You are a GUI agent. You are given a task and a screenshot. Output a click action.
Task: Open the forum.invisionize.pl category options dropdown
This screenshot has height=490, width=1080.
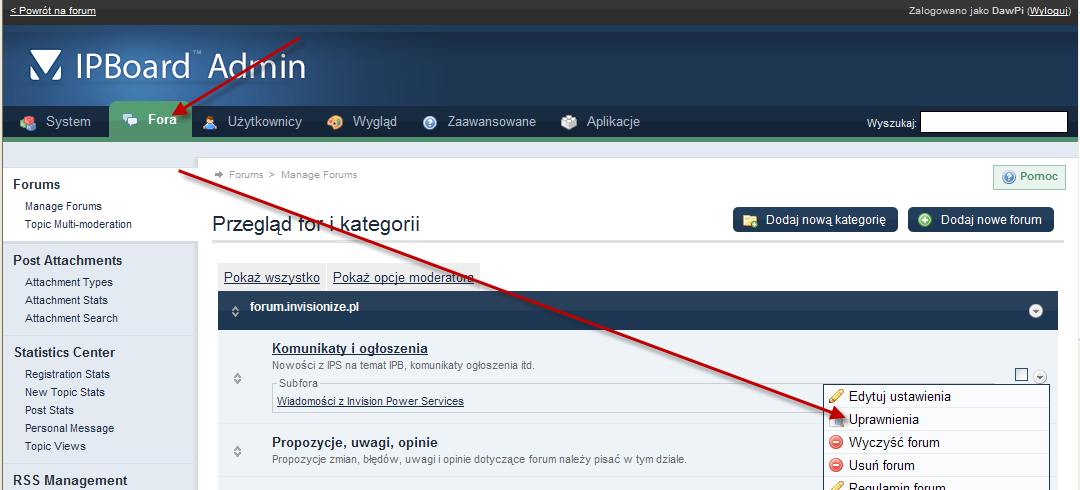tap(1035, 312)
